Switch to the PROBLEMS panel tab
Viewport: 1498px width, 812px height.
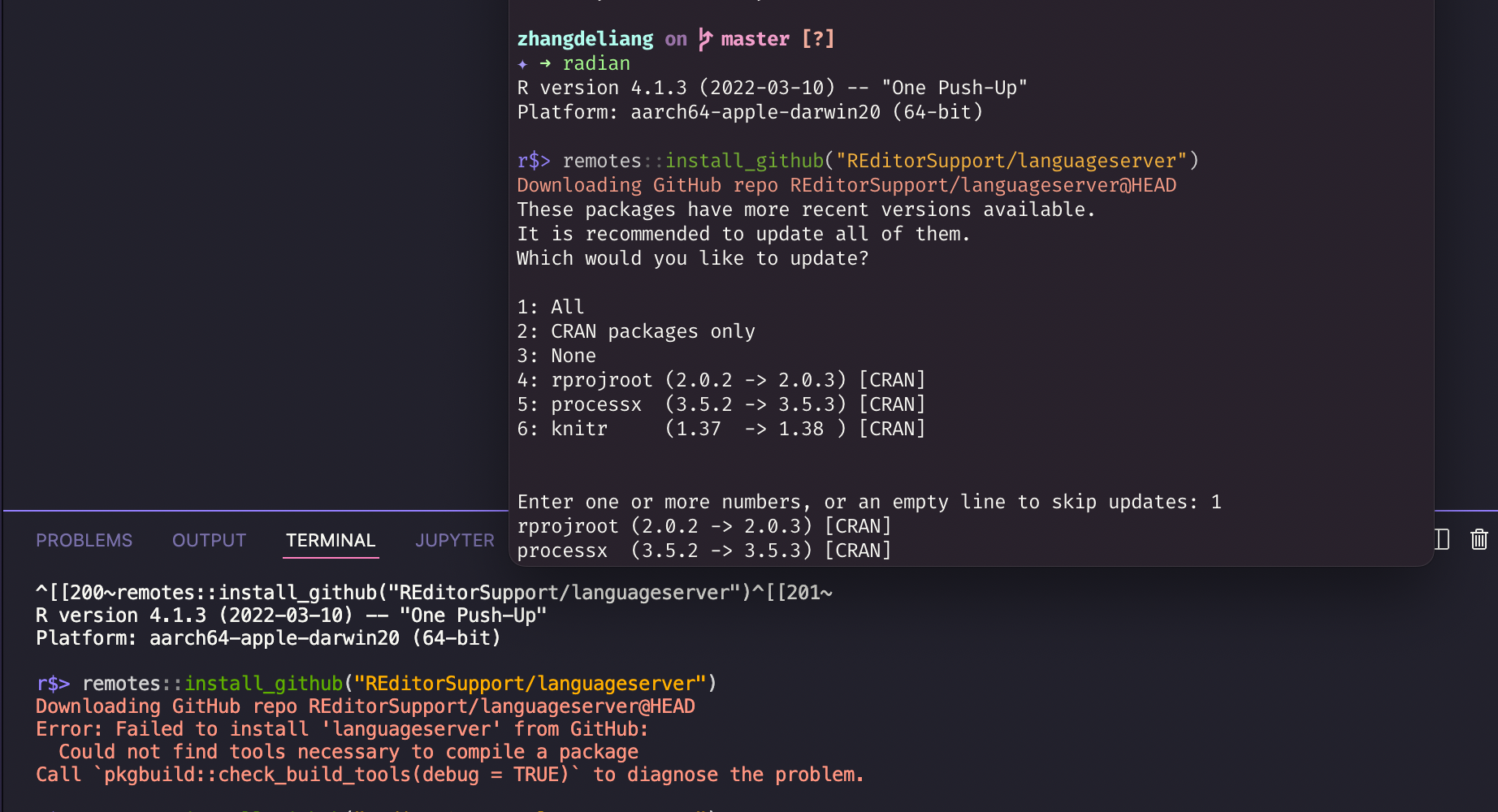(x=84, y=540)
